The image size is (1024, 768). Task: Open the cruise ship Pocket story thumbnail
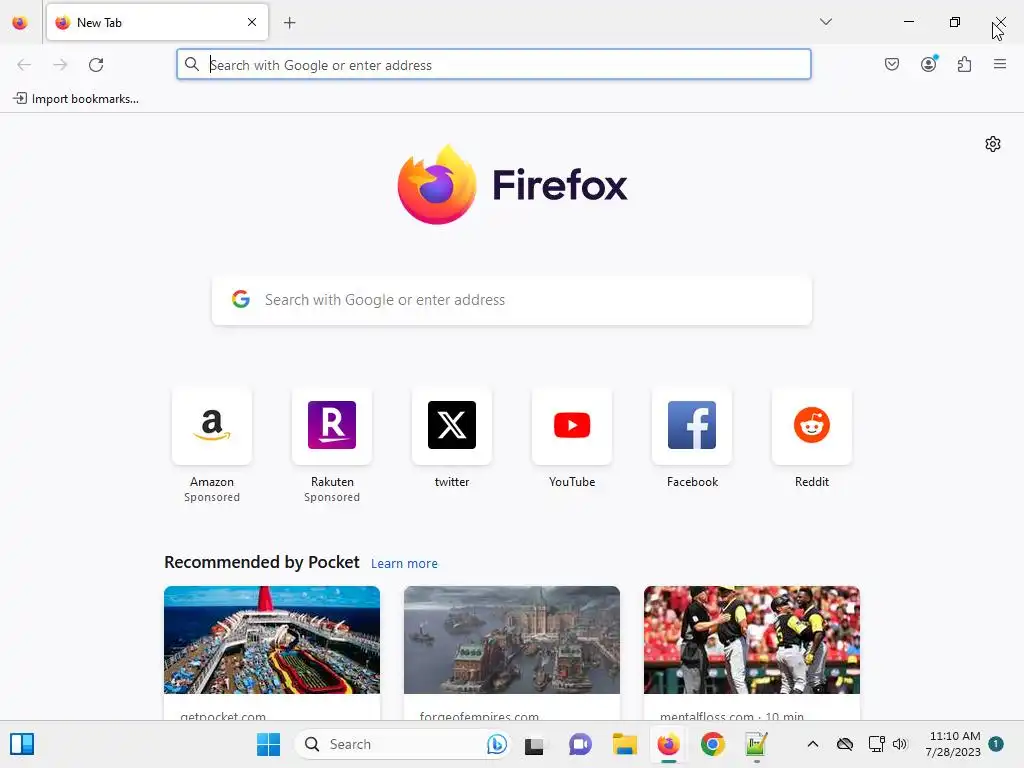(x=272, y=640)
